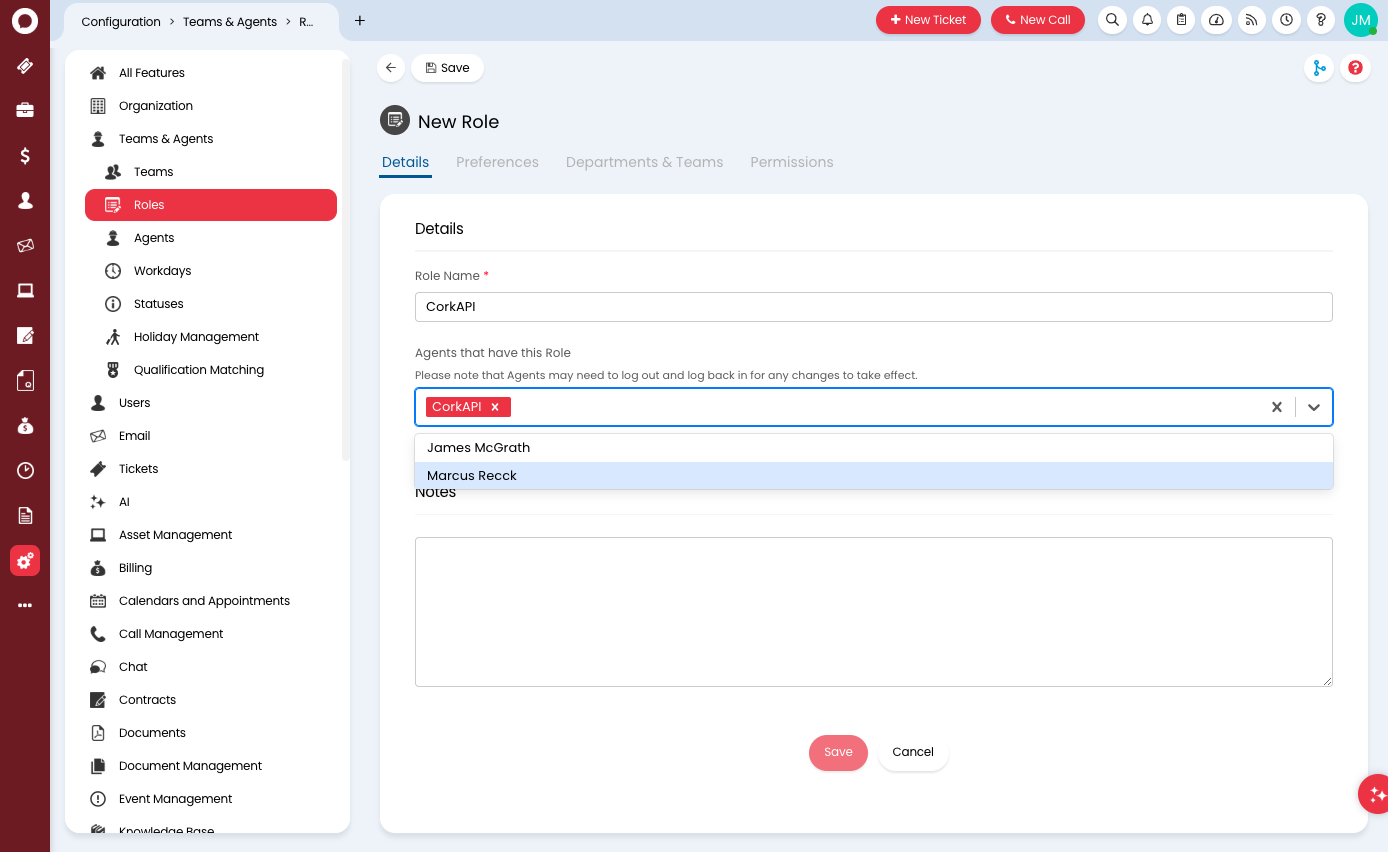Click the Cancel button
The height and width of the screenshot is (852, 1388).
[913, 753]
